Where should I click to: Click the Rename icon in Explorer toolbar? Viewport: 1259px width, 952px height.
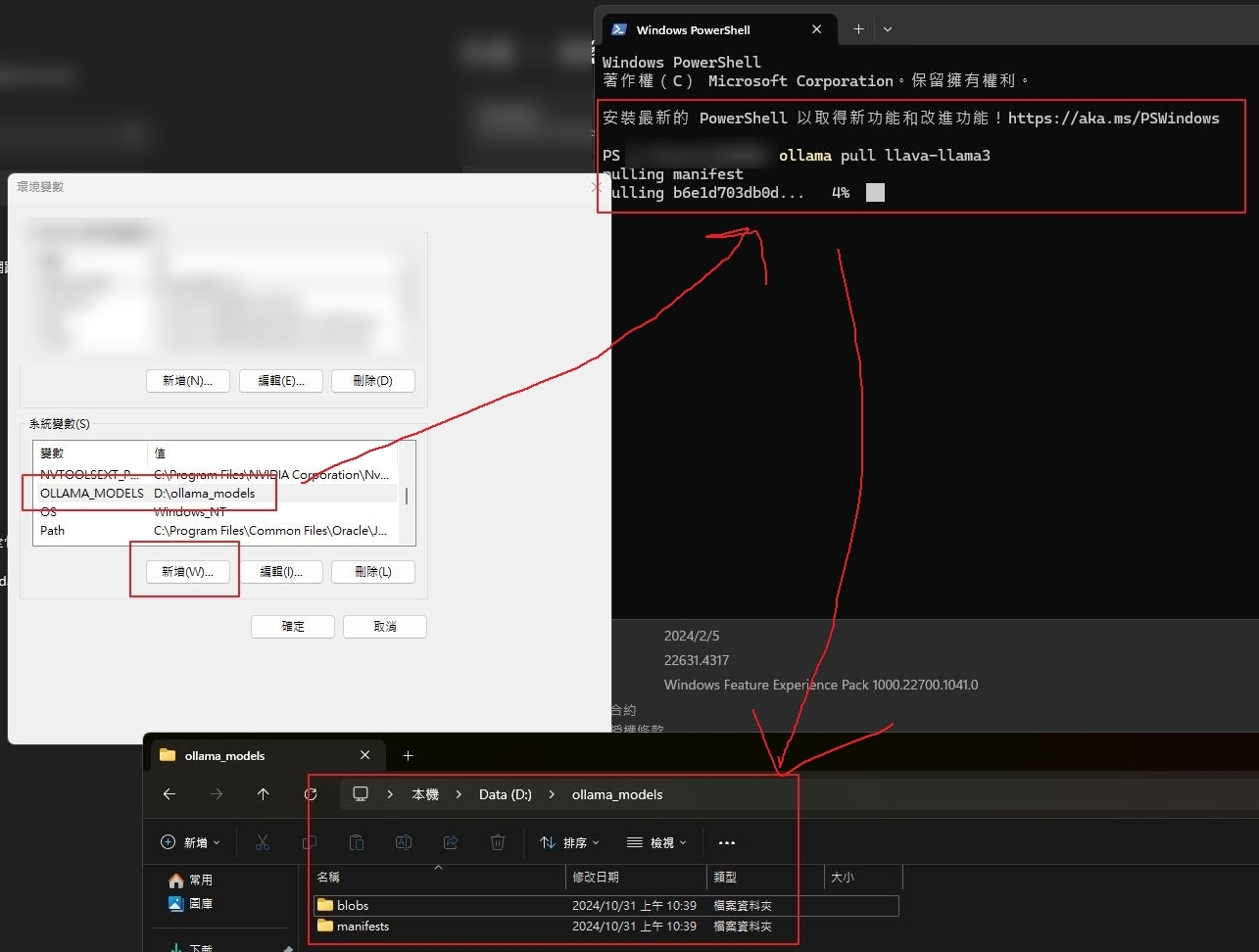tap(404, 842)
